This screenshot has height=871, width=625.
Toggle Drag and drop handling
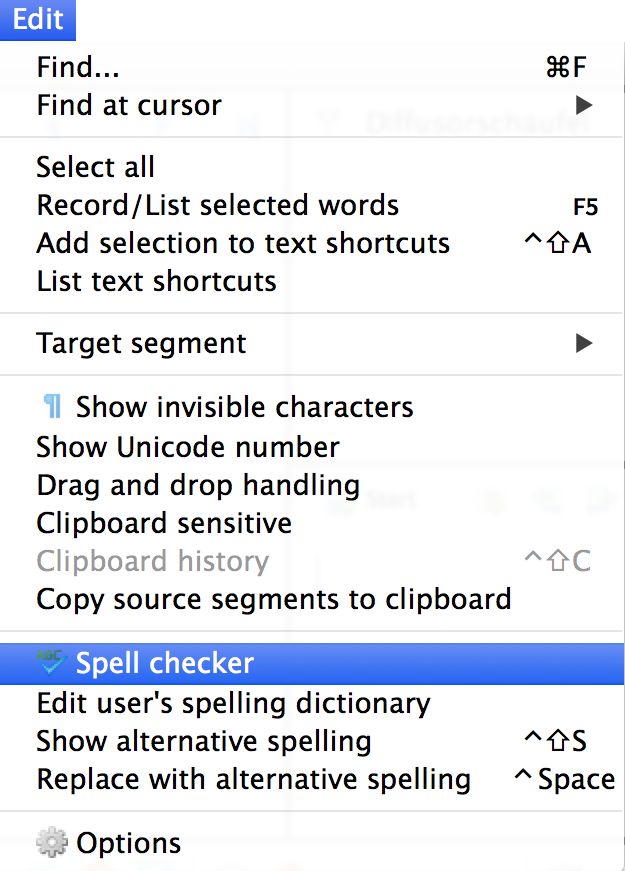198,485
